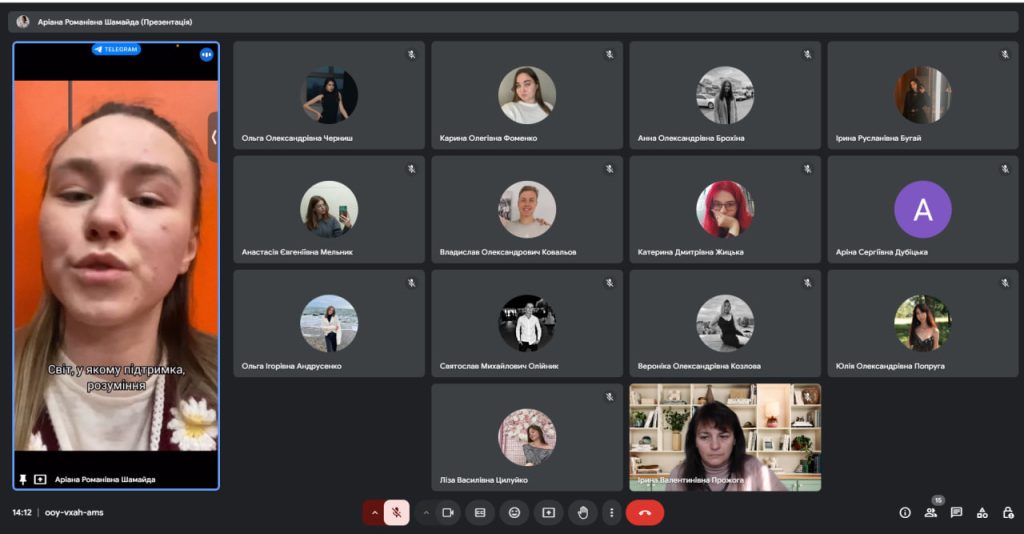Open the Activities panel icon
This screenshot has height=534, width=1024.
(x=982, y=513)
